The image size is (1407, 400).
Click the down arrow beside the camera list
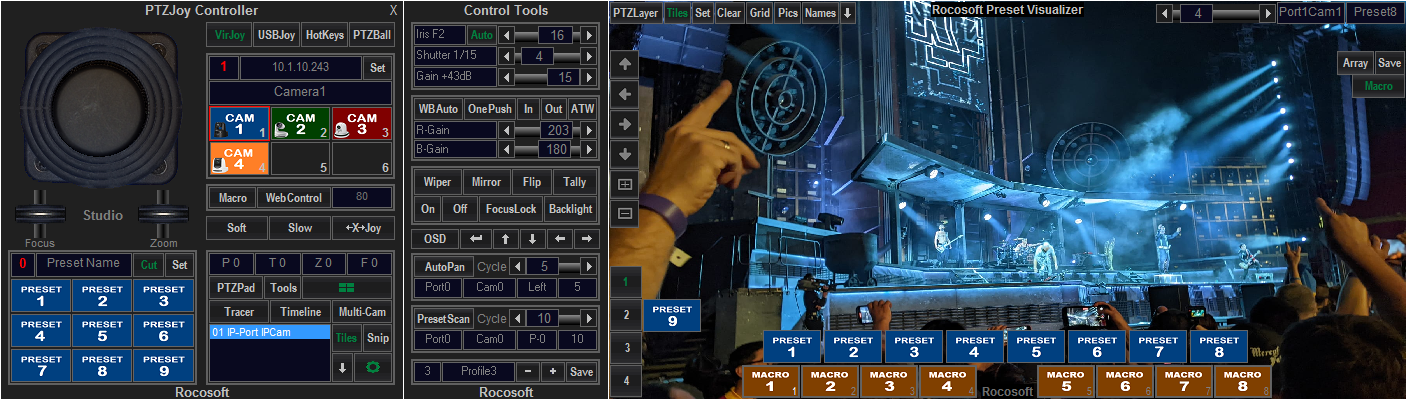[343, 367]
